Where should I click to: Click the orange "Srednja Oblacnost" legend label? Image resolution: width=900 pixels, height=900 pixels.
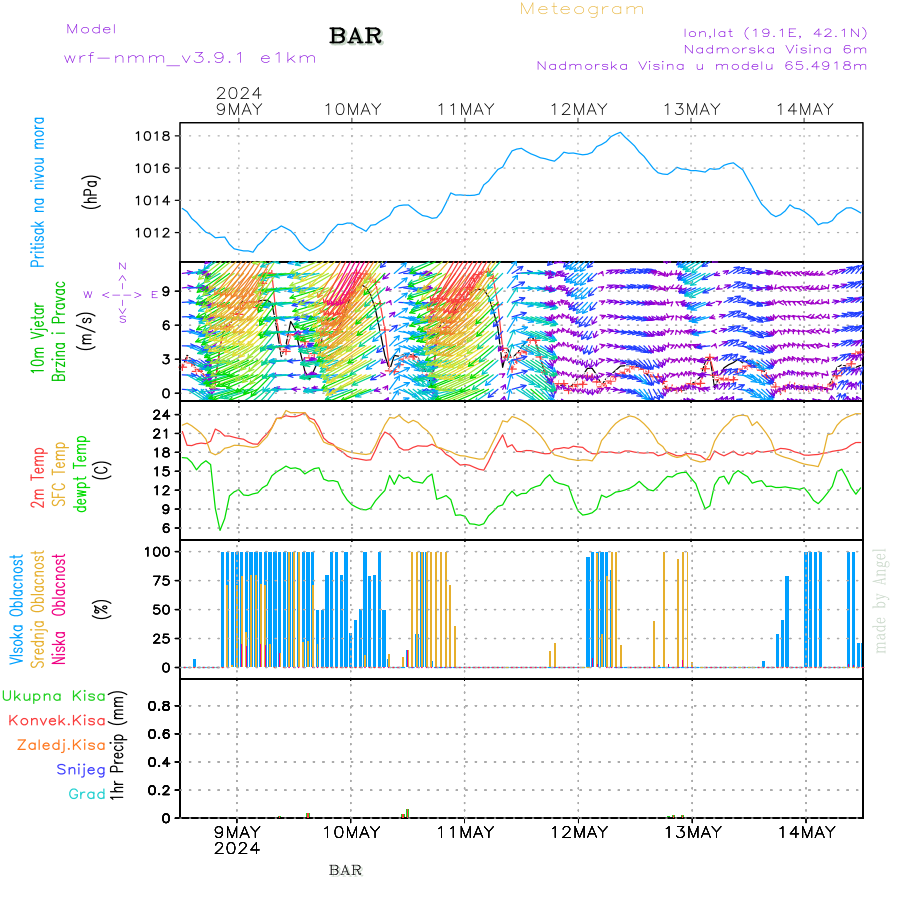click(37, 609)
